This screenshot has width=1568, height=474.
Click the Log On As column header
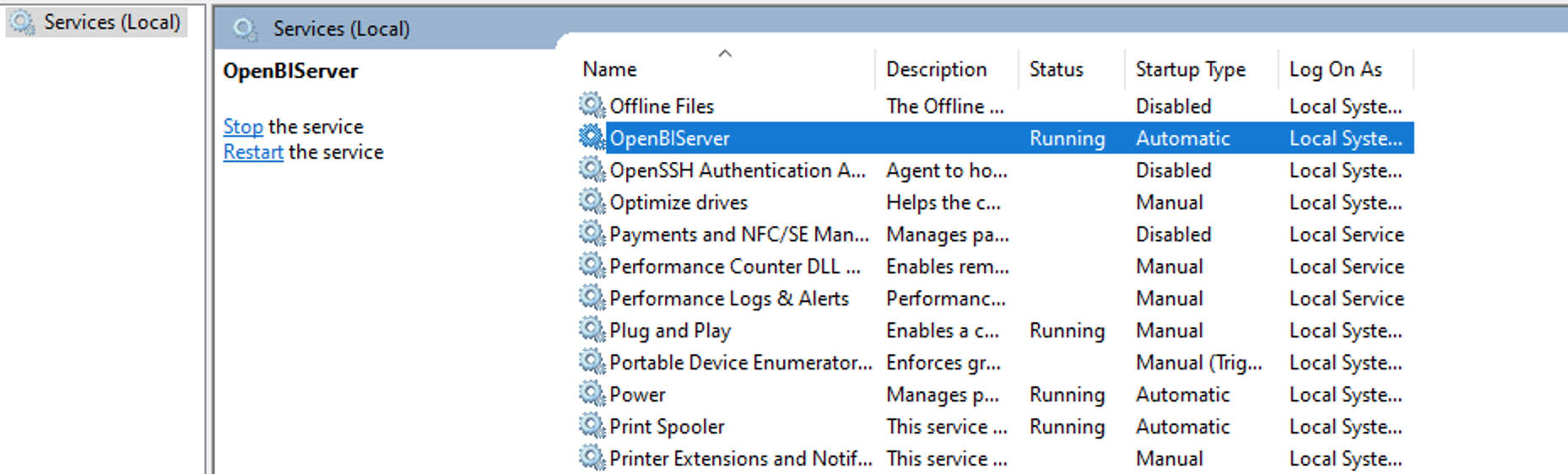[1345, 69]
